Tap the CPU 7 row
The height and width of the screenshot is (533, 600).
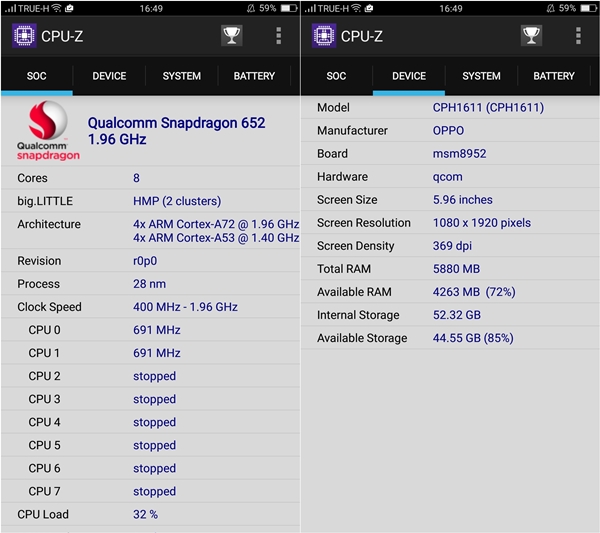[150, 491]
